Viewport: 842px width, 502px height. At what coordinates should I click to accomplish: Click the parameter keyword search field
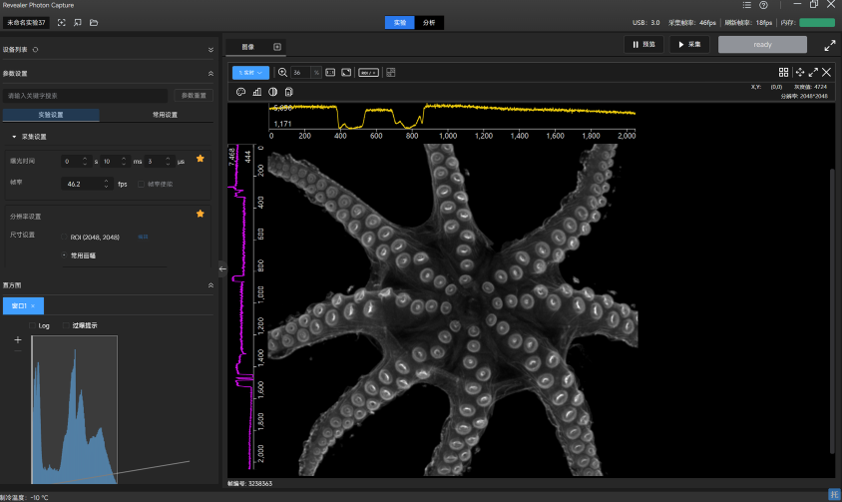tap(85, 96)
